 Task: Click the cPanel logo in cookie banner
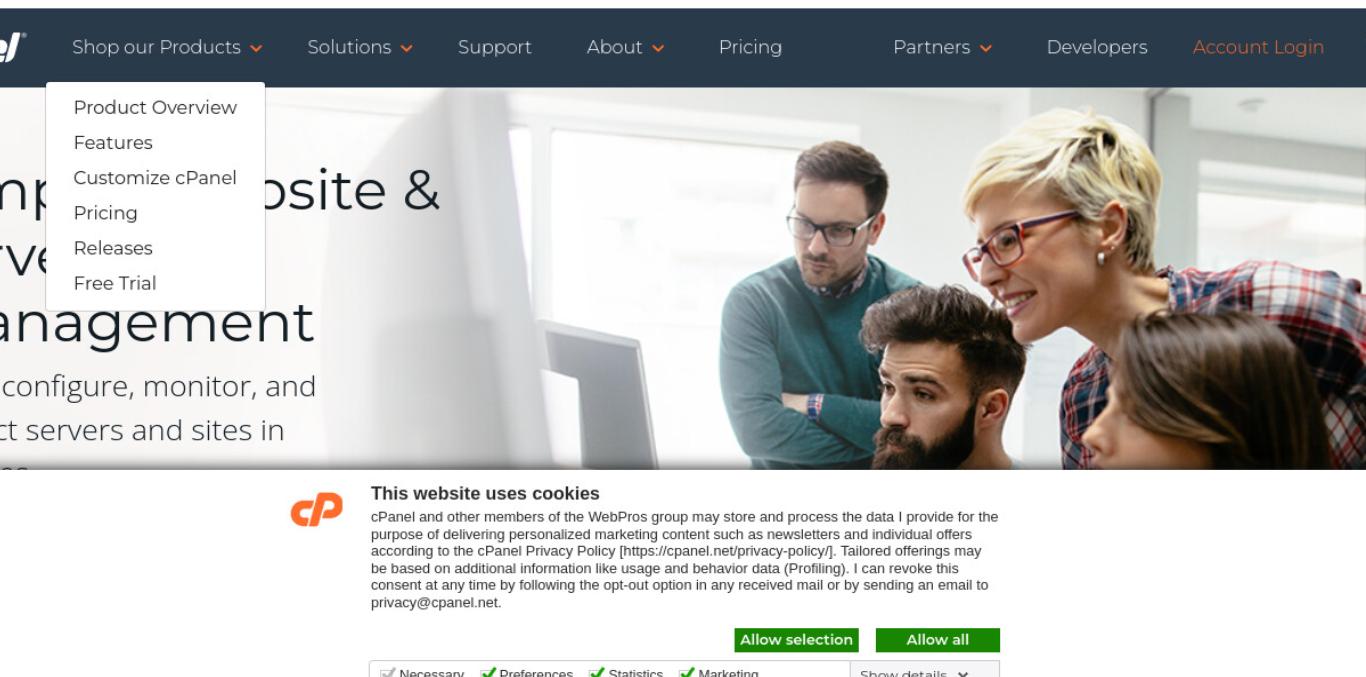[x=316, y=508]
